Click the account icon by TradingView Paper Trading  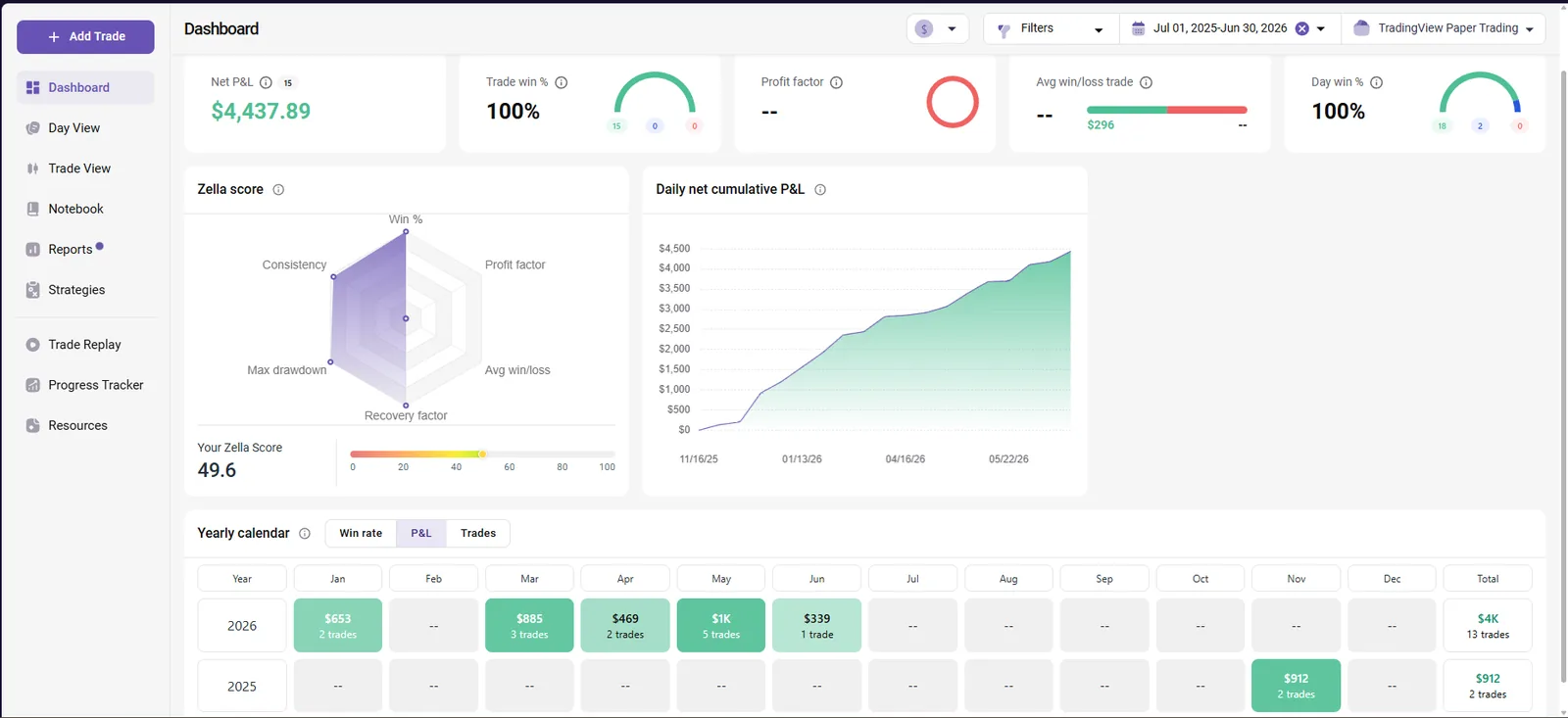1361,28
